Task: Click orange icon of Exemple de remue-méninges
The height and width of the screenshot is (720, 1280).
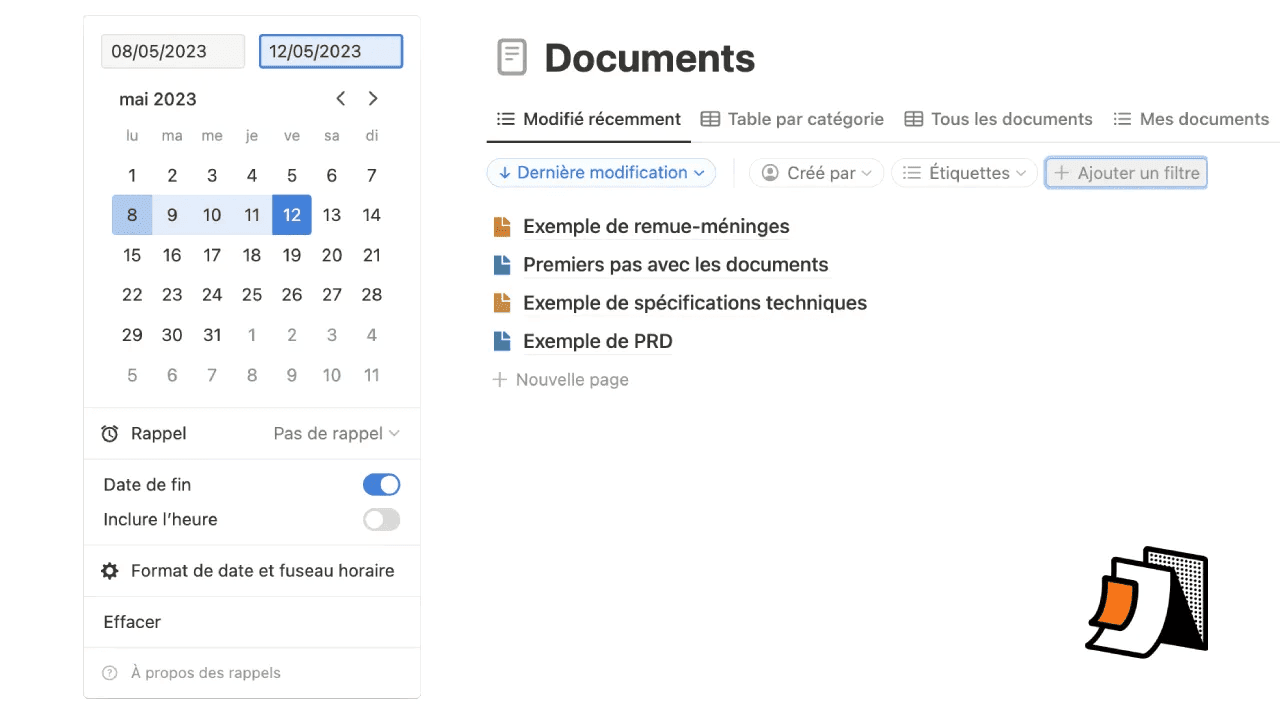Action: coord(502,227)
